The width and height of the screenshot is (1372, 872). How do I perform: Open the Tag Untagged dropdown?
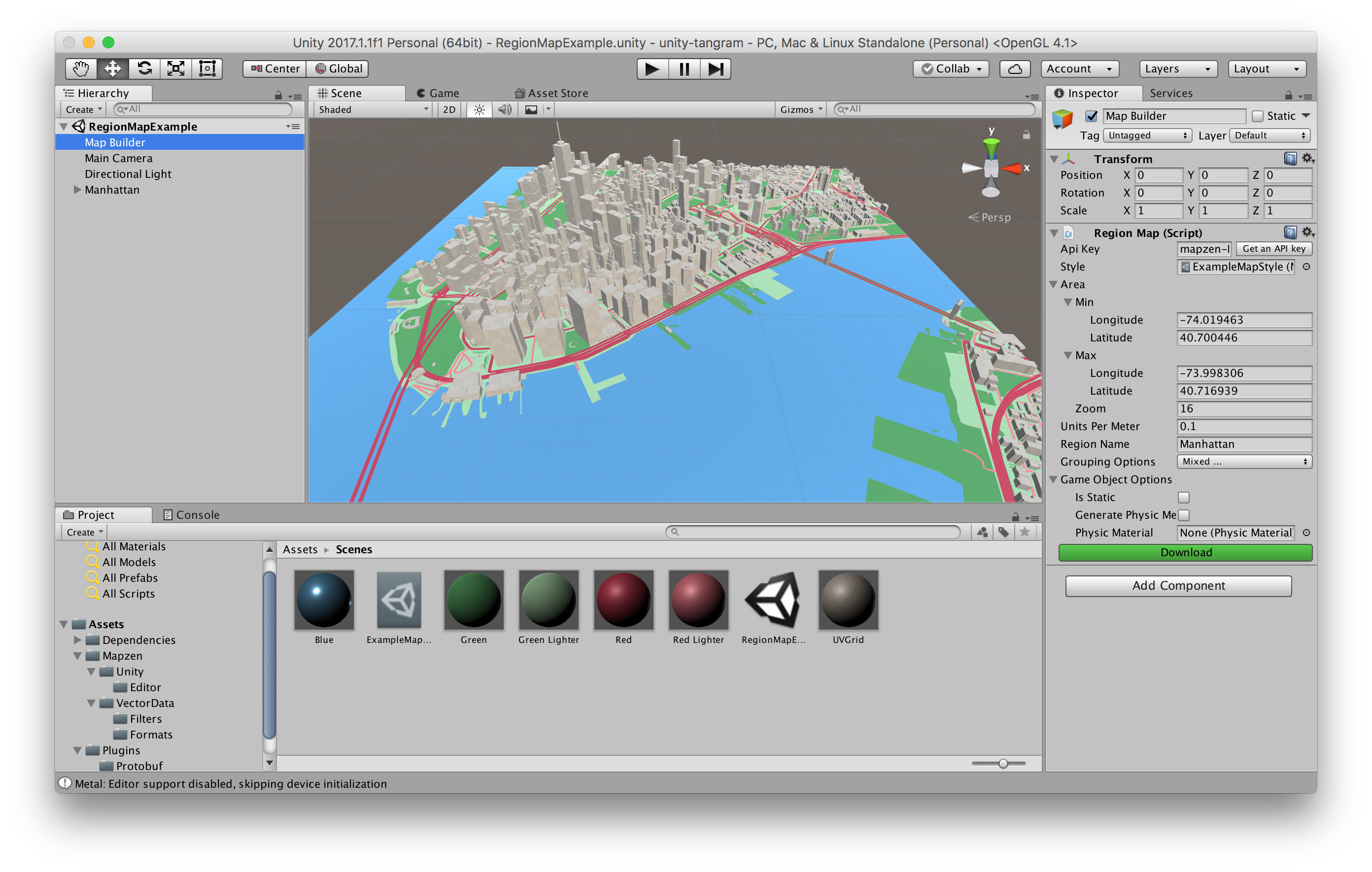click(1147, 135)
